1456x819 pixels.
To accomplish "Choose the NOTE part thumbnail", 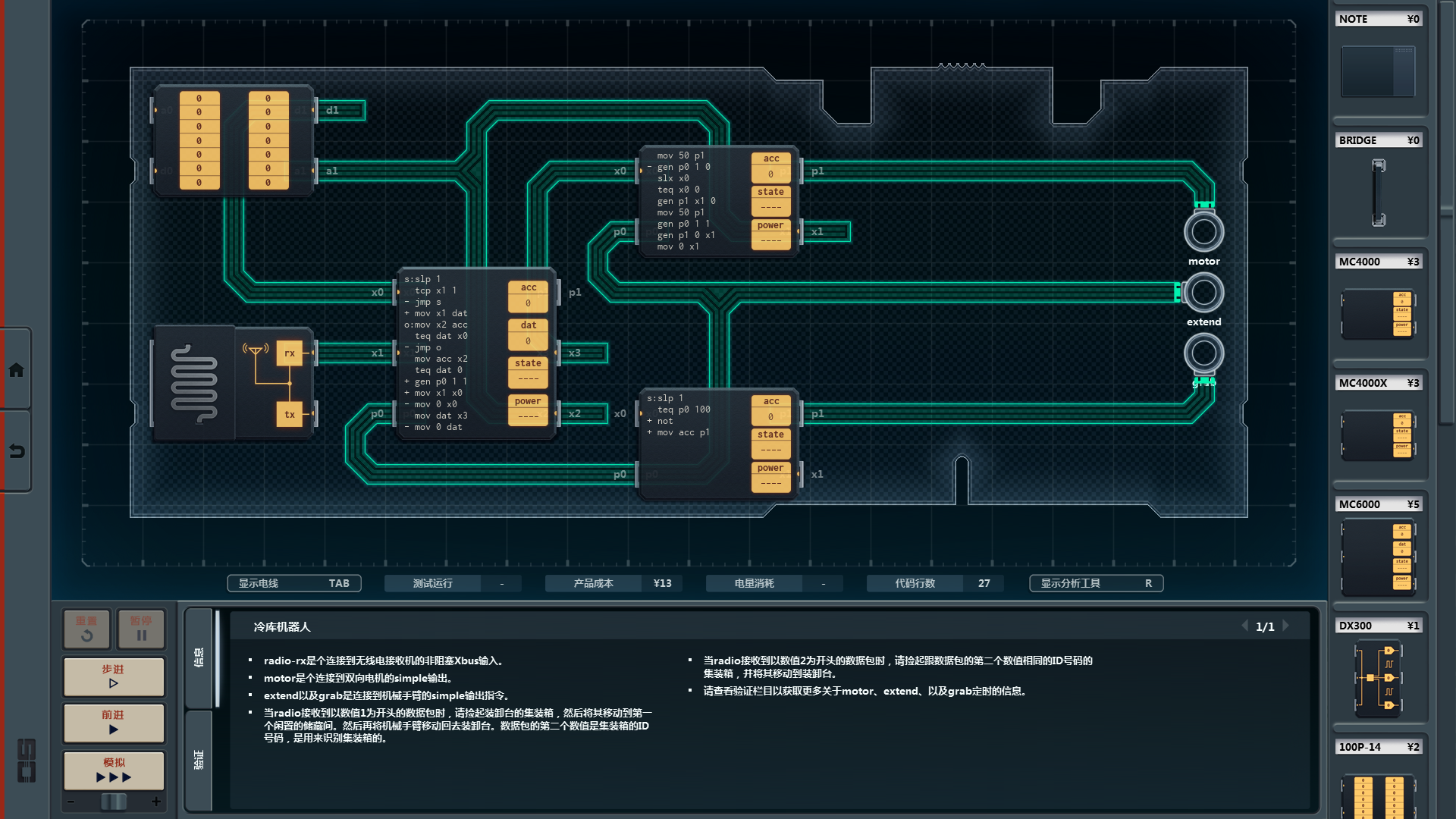I will 1378,71.
